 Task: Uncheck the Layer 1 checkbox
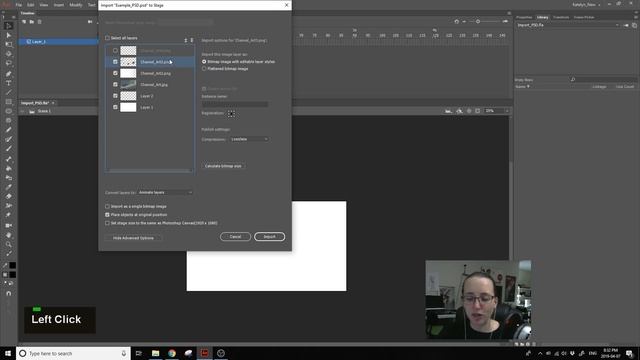click(115, 107)
